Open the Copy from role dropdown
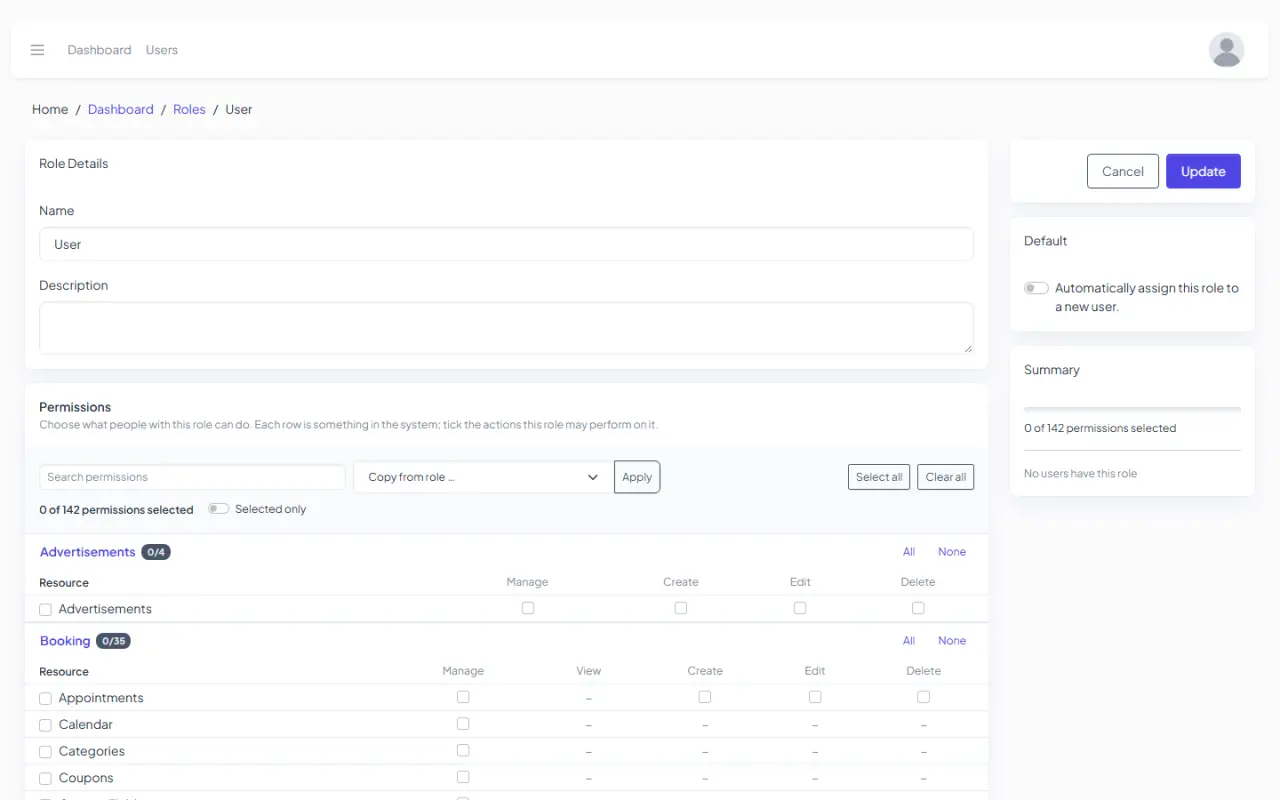The width and height of the screenshot is (1280, 800). 483,477
